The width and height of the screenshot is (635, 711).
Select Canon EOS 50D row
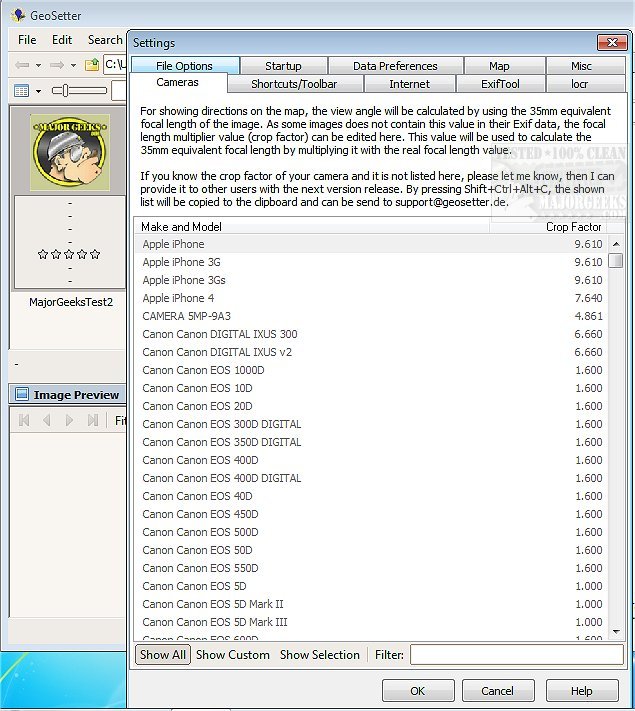tap(371, 550)
